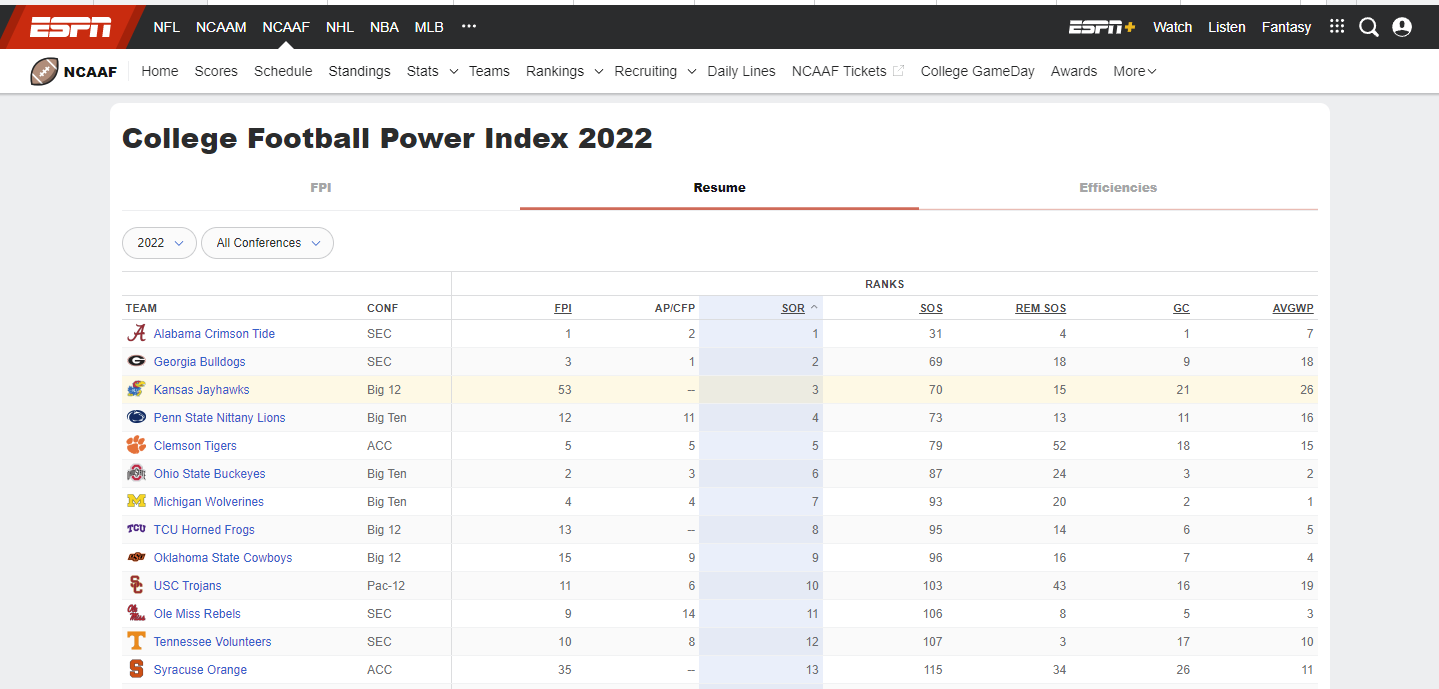Sort by the SOS column header

[931, 308]
